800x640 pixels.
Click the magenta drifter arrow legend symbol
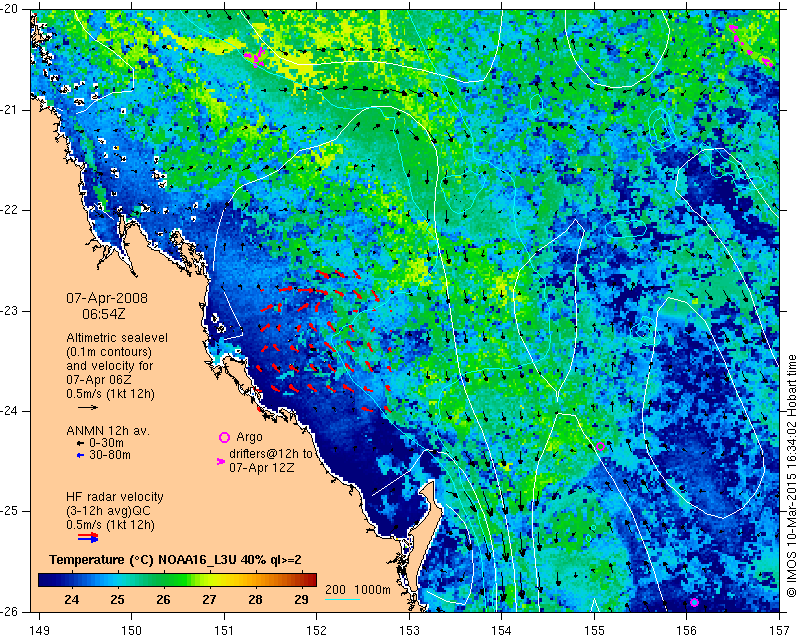pos(221,461)
